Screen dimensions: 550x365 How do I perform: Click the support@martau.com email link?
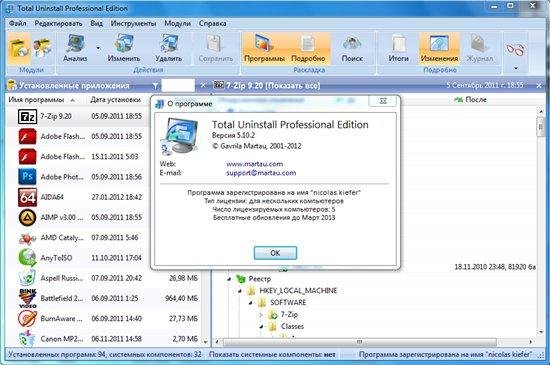pyautogui.click(x=261, y=173)
